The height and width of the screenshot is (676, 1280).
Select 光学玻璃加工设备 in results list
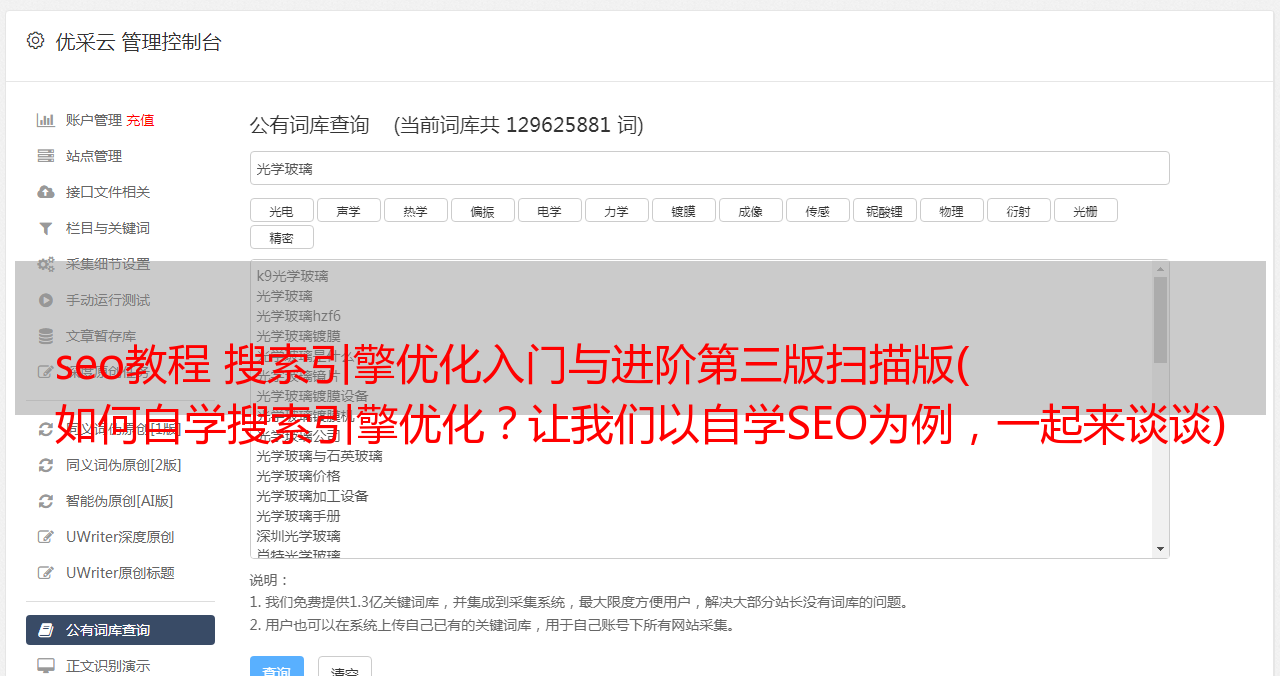pyautogui.click(x=312, y=496)
